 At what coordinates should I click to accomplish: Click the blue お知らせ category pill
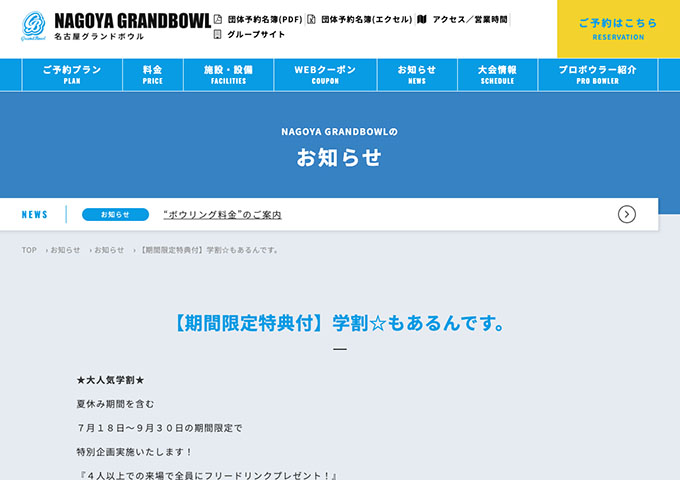point(115,214)
